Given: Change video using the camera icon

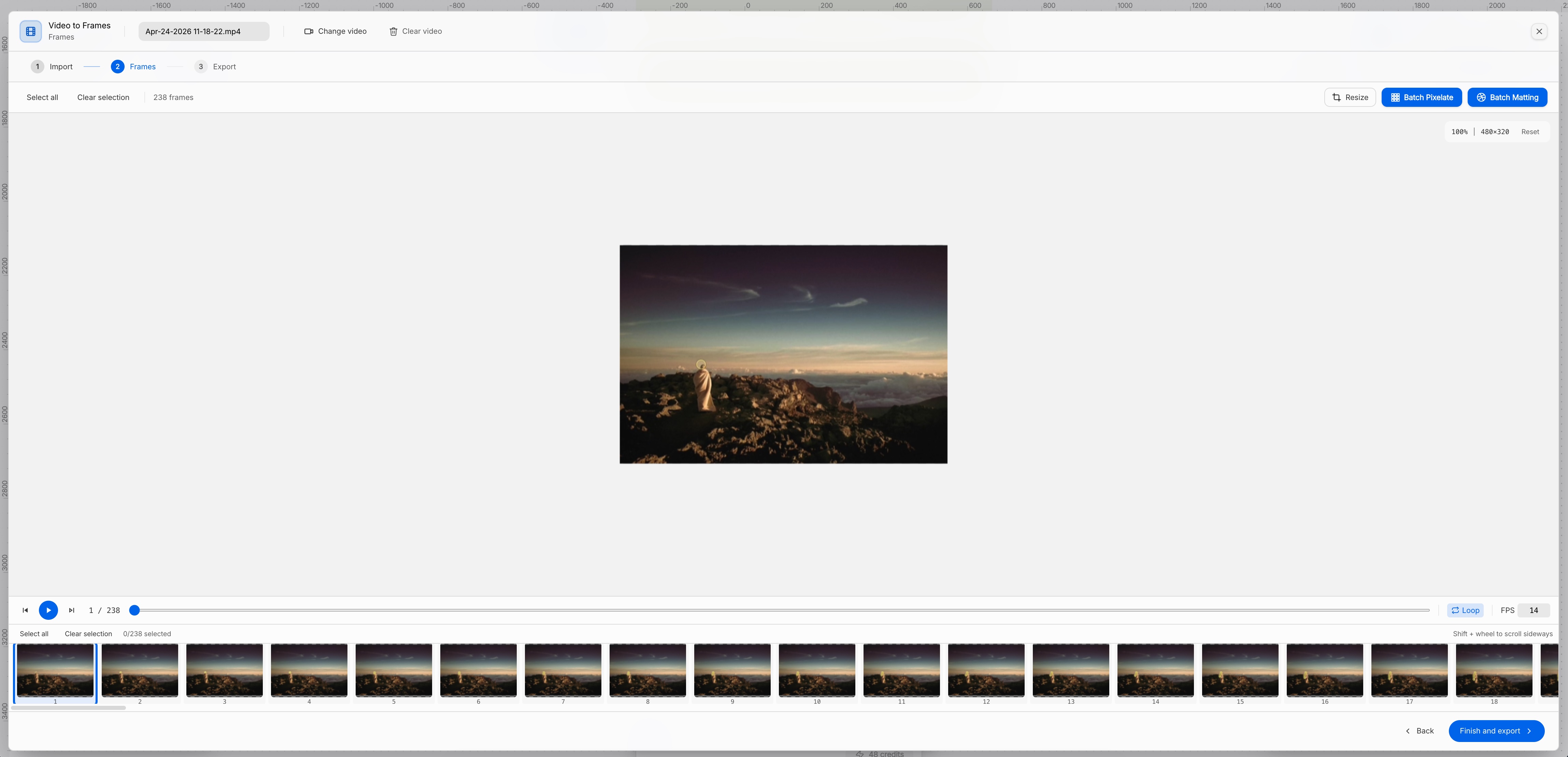Looking at the screenshot, I should [x=309, y=31].
